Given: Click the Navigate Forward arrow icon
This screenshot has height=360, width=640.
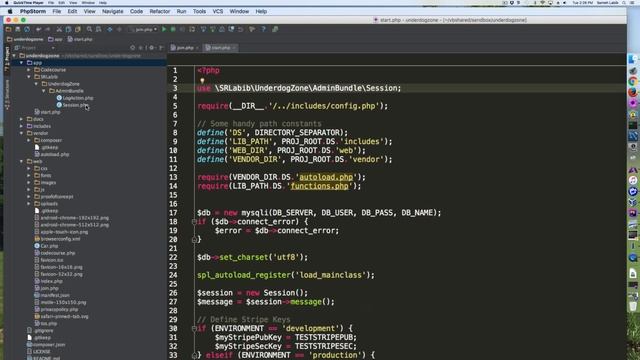Looking at the screenshot, I should (x=119, y=29).
